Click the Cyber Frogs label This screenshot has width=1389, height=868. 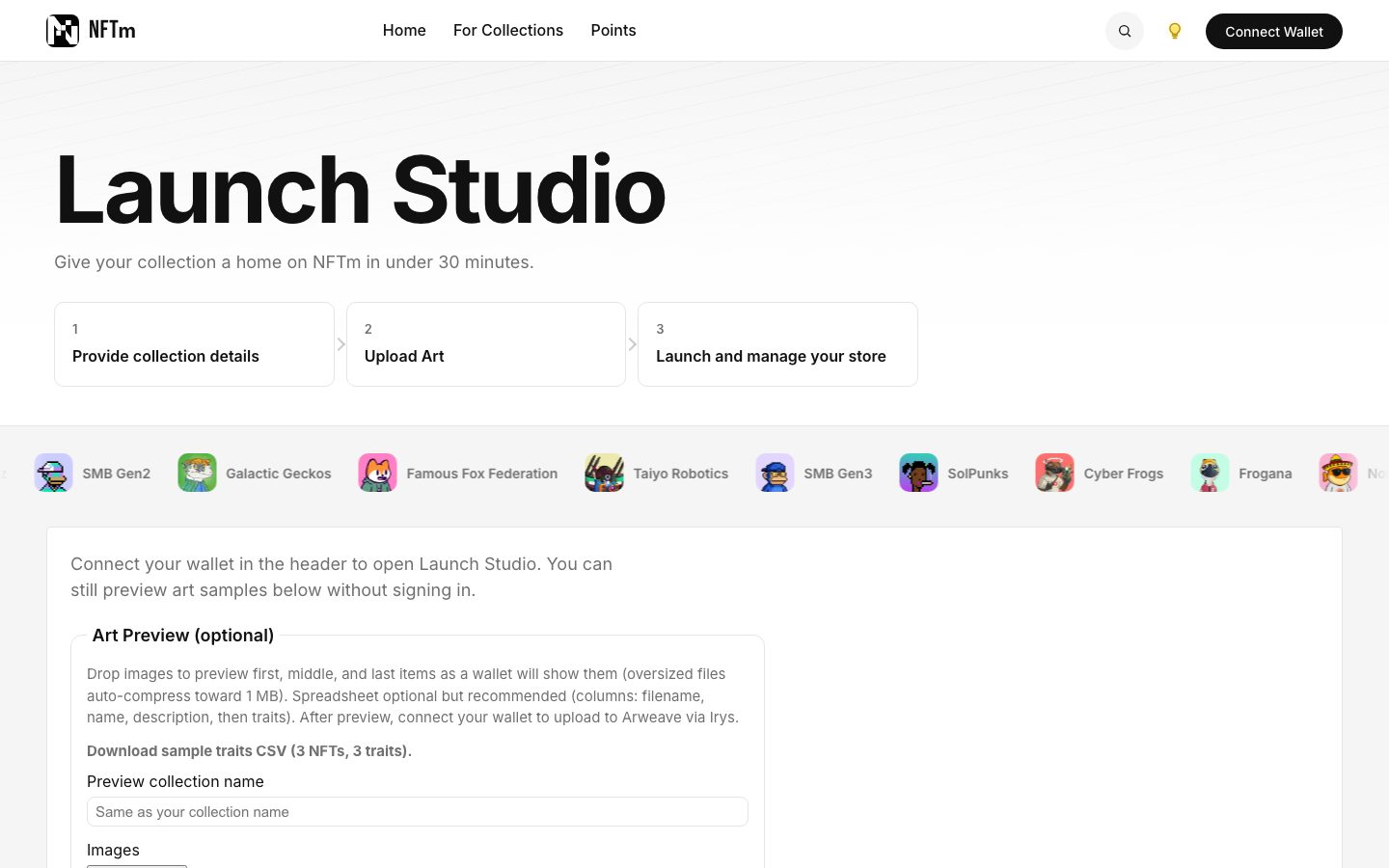pos(1124,474)
